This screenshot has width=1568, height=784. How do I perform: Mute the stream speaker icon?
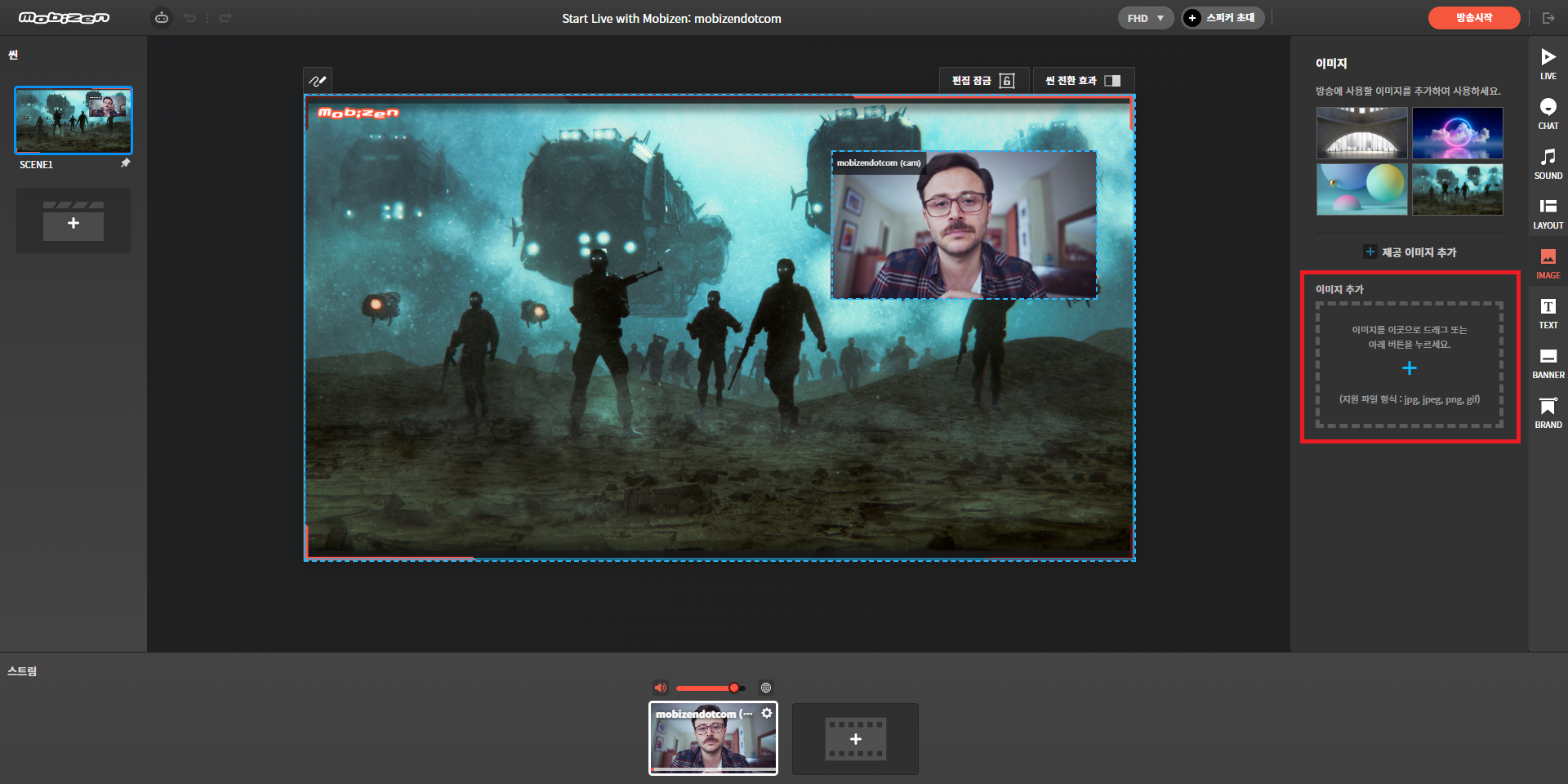660,688
